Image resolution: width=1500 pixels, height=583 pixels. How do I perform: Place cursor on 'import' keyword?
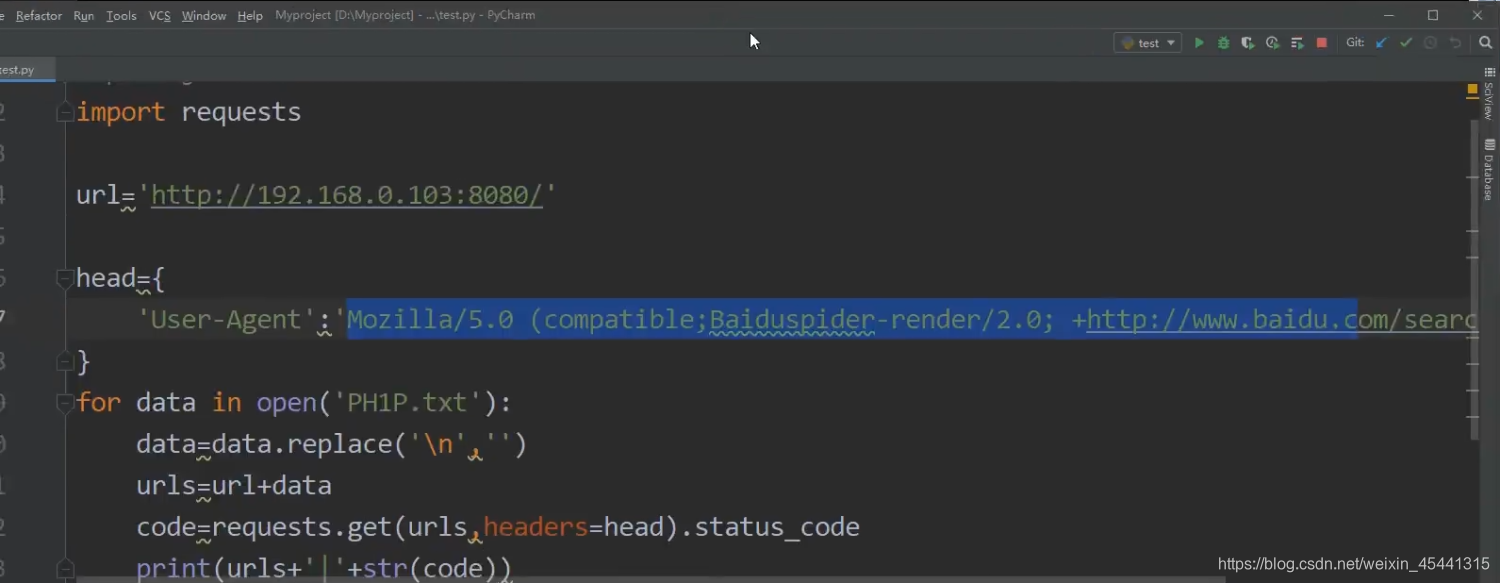coord(121,112)
